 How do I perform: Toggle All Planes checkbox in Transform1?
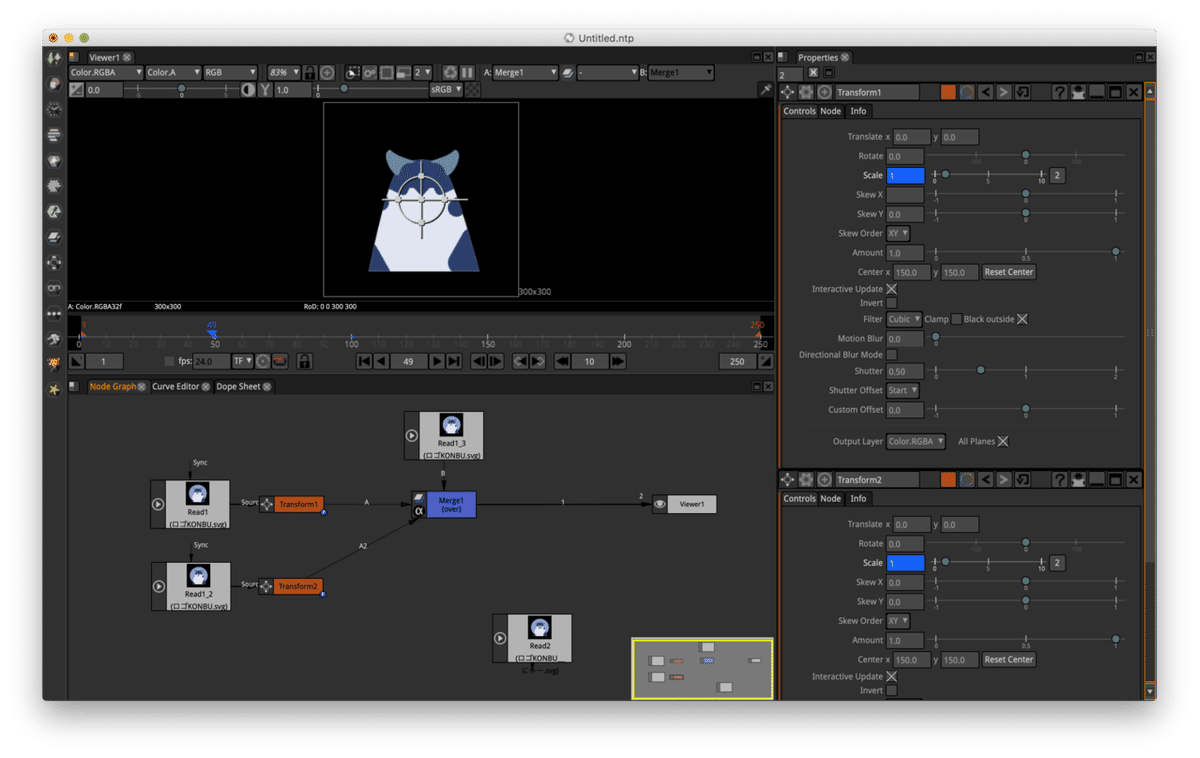coord(1003,441)
